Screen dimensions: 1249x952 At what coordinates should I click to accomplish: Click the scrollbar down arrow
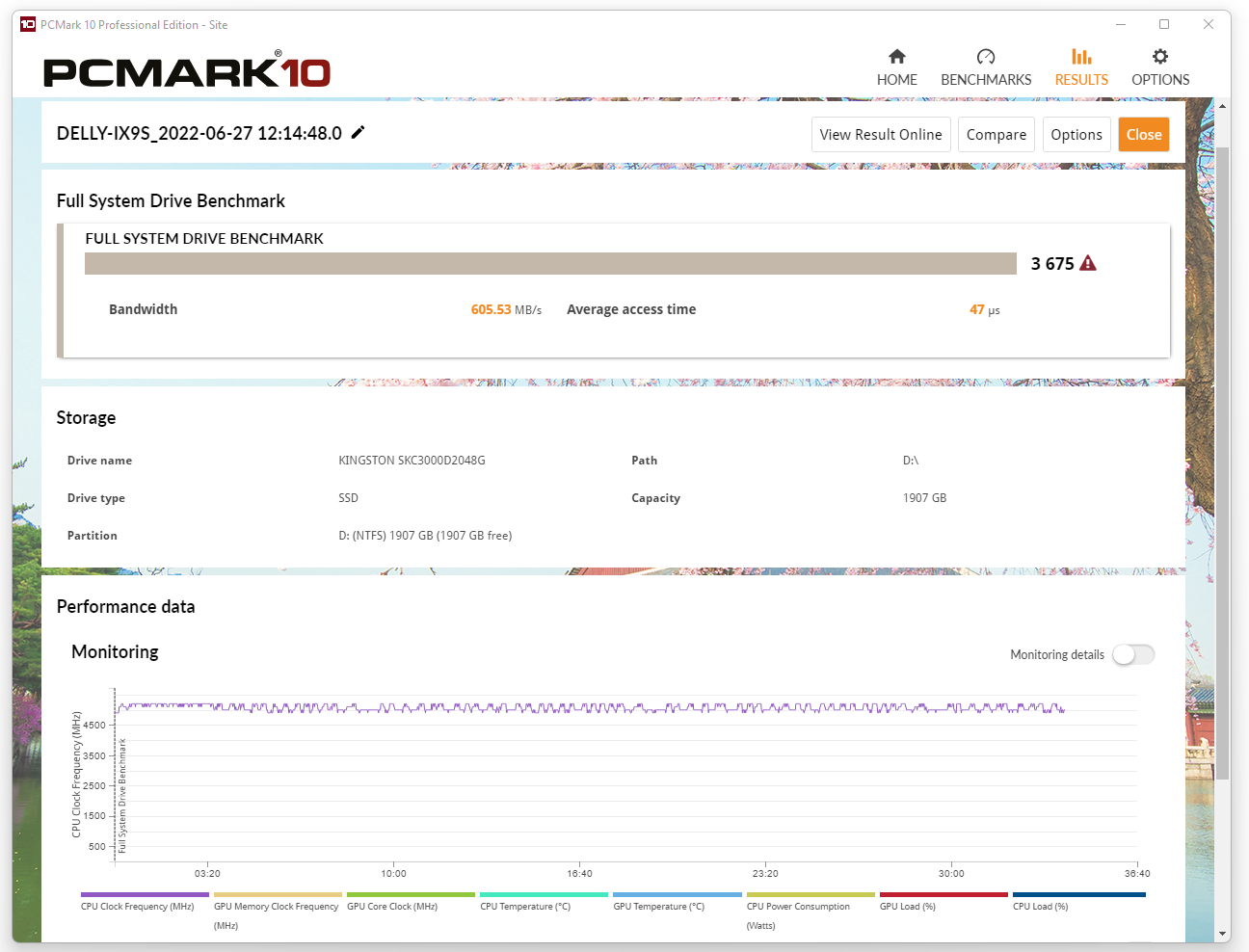[1223, 934]
